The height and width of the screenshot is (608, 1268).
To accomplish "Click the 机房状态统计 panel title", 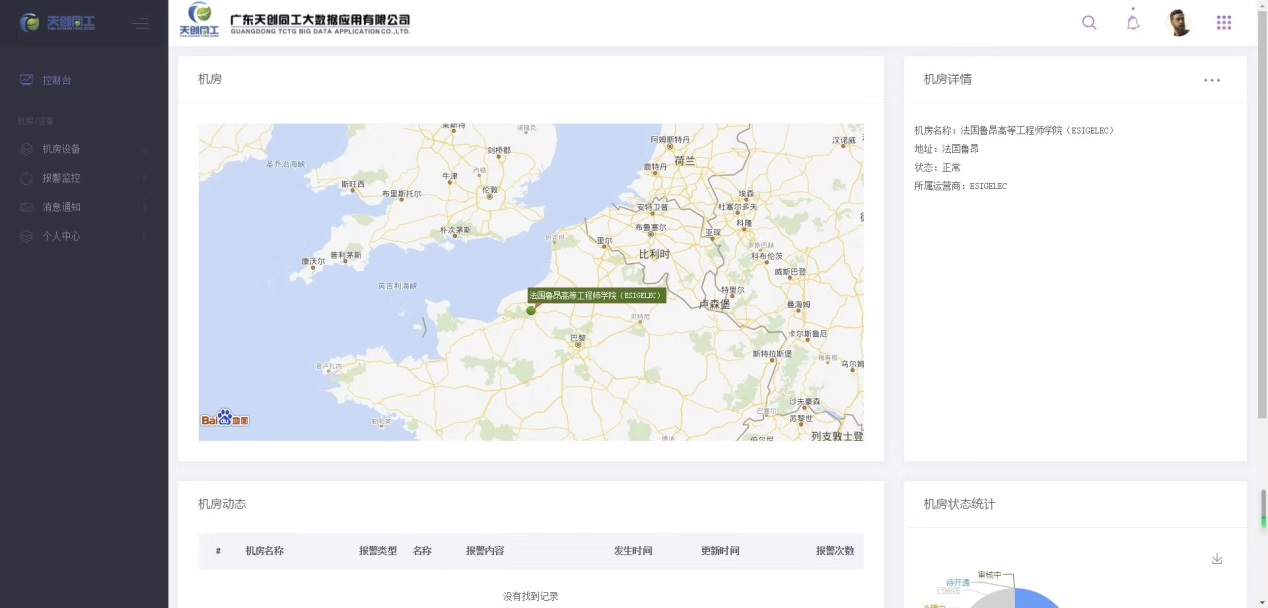I will pos(959,504).
